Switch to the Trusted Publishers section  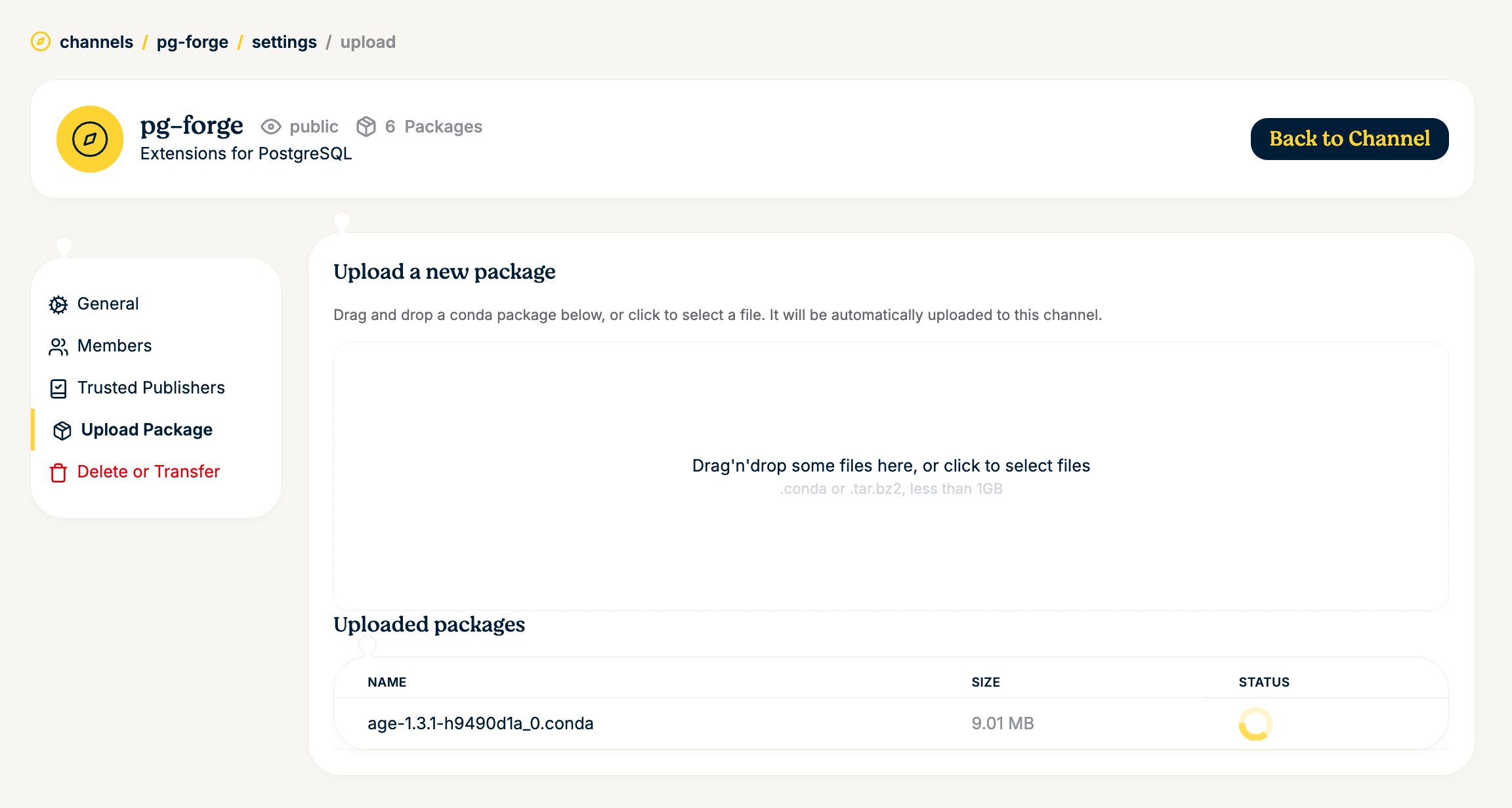pyautogui.click(x=151, y=388)
